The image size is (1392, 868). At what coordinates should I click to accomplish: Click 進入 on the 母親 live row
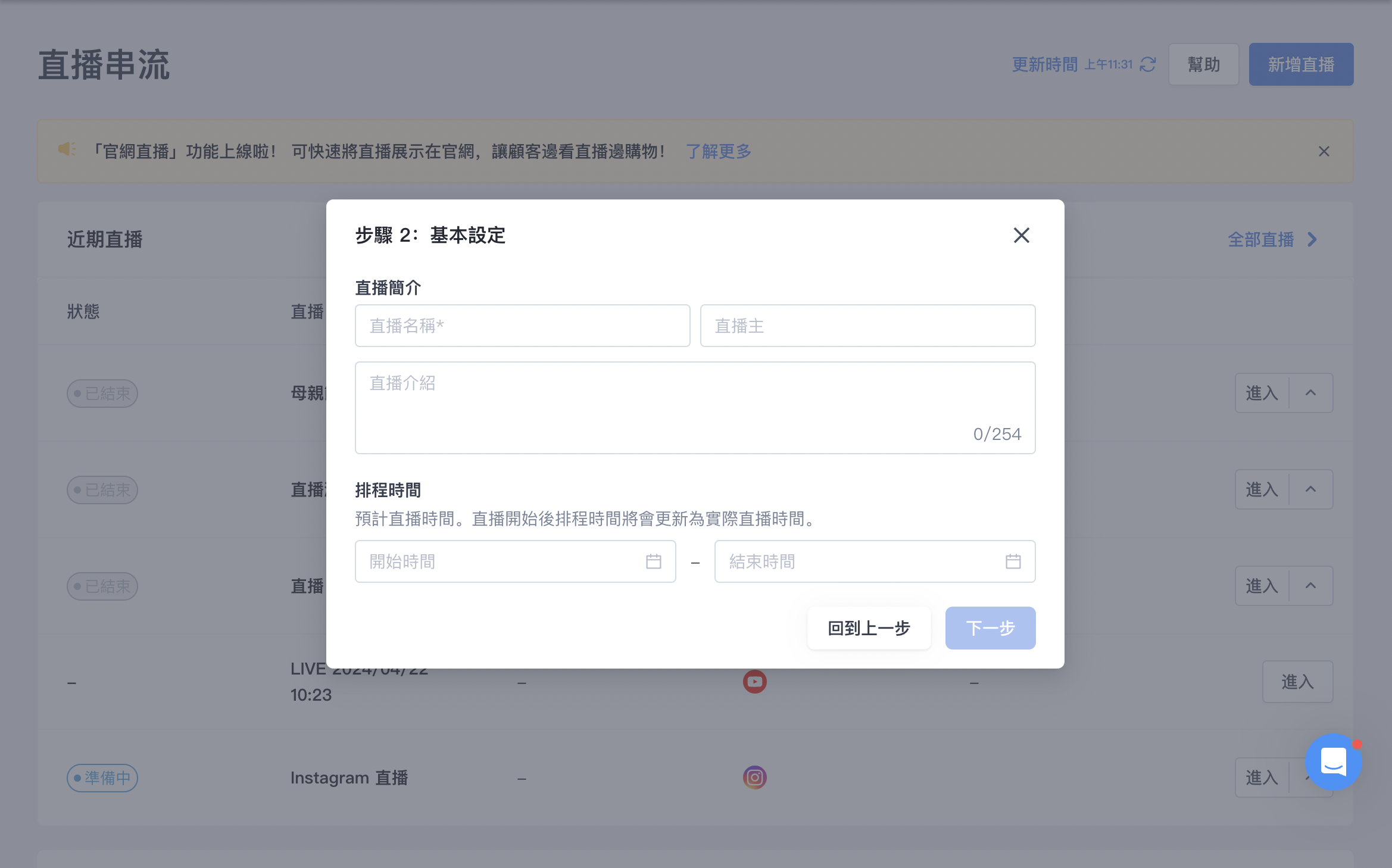point(1262,393)
